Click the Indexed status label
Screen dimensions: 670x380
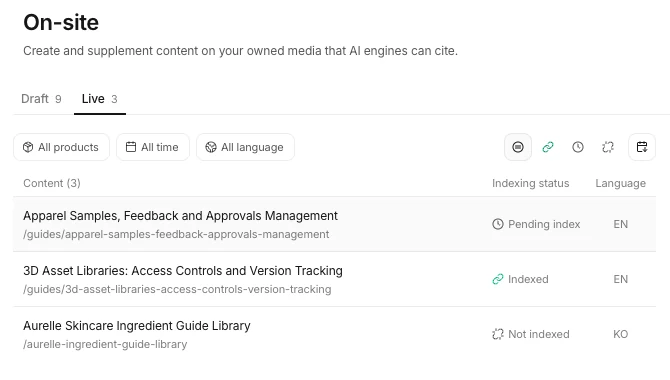pos(528,279)
